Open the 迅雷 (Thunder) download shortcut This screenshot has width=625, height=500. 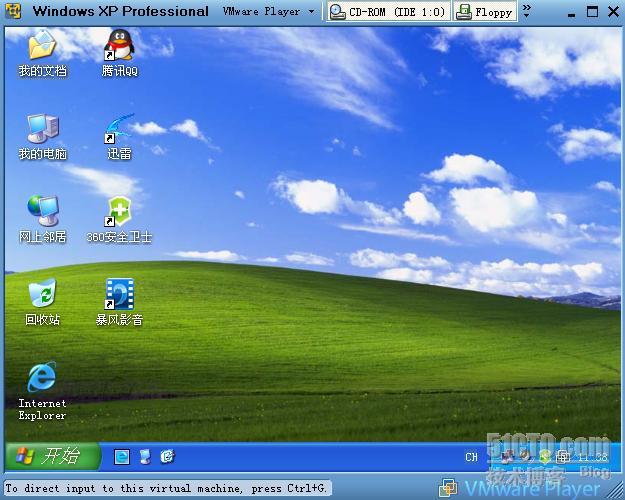point(119,136)
